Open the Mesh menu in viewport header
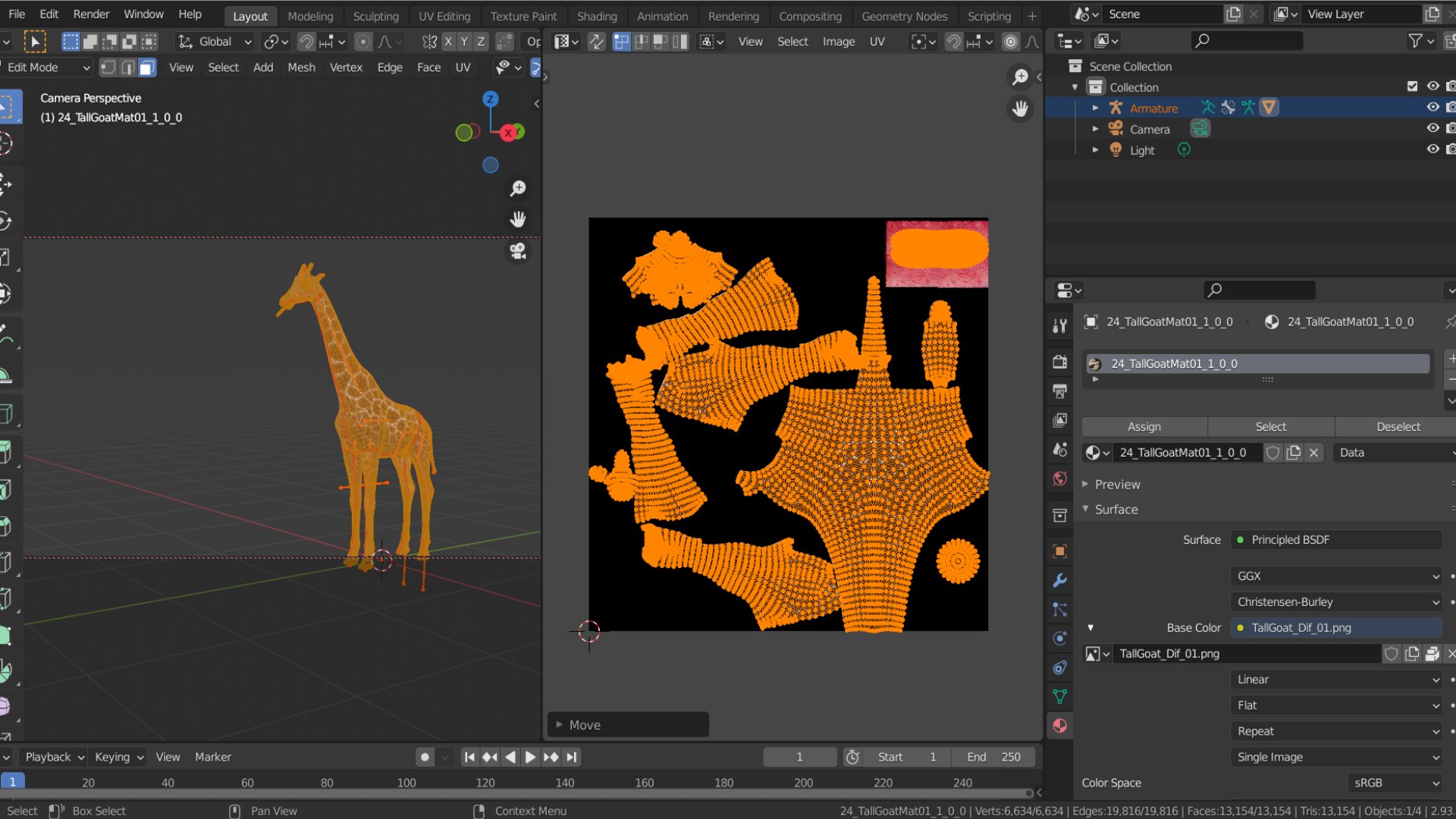The image size is (1456, 819). (x=301, y=67)
